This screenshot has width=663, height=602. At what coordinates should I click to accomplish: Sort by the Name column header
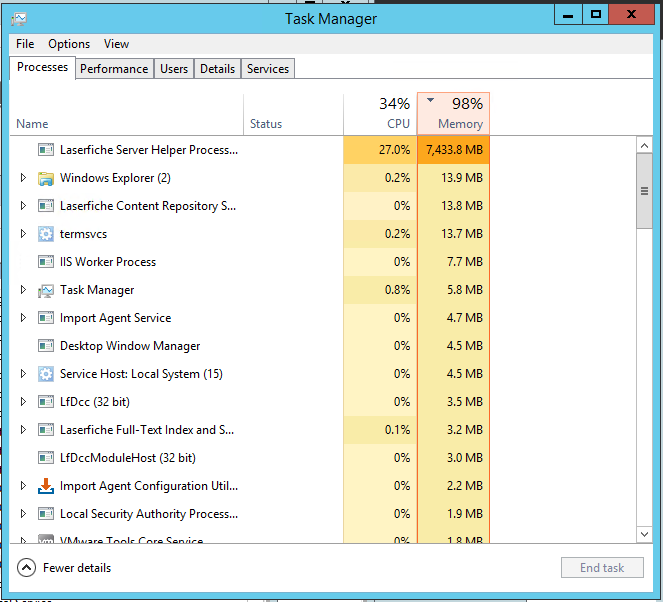(x=126, y=114)
